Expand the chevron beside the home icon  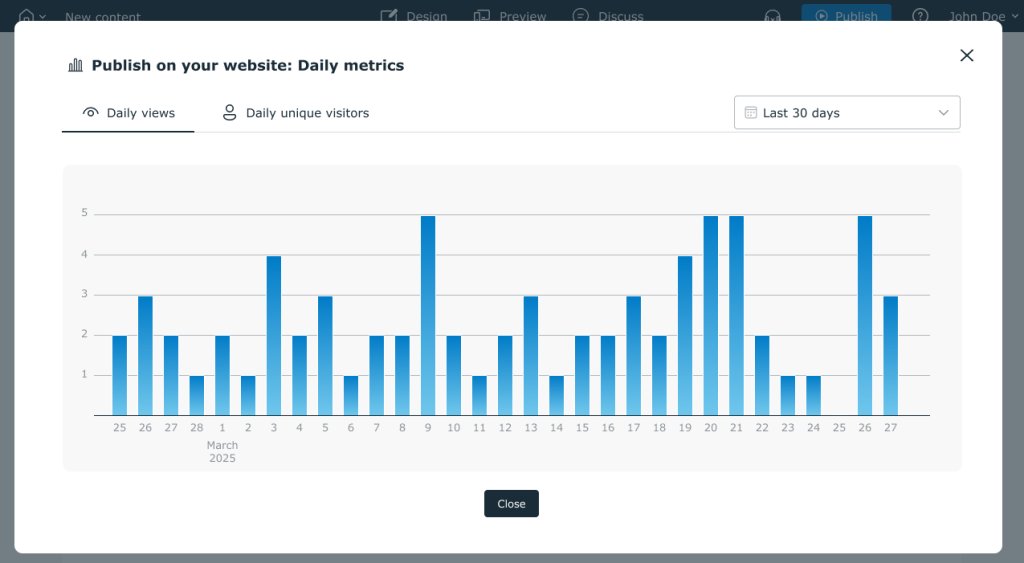point(42,17)
